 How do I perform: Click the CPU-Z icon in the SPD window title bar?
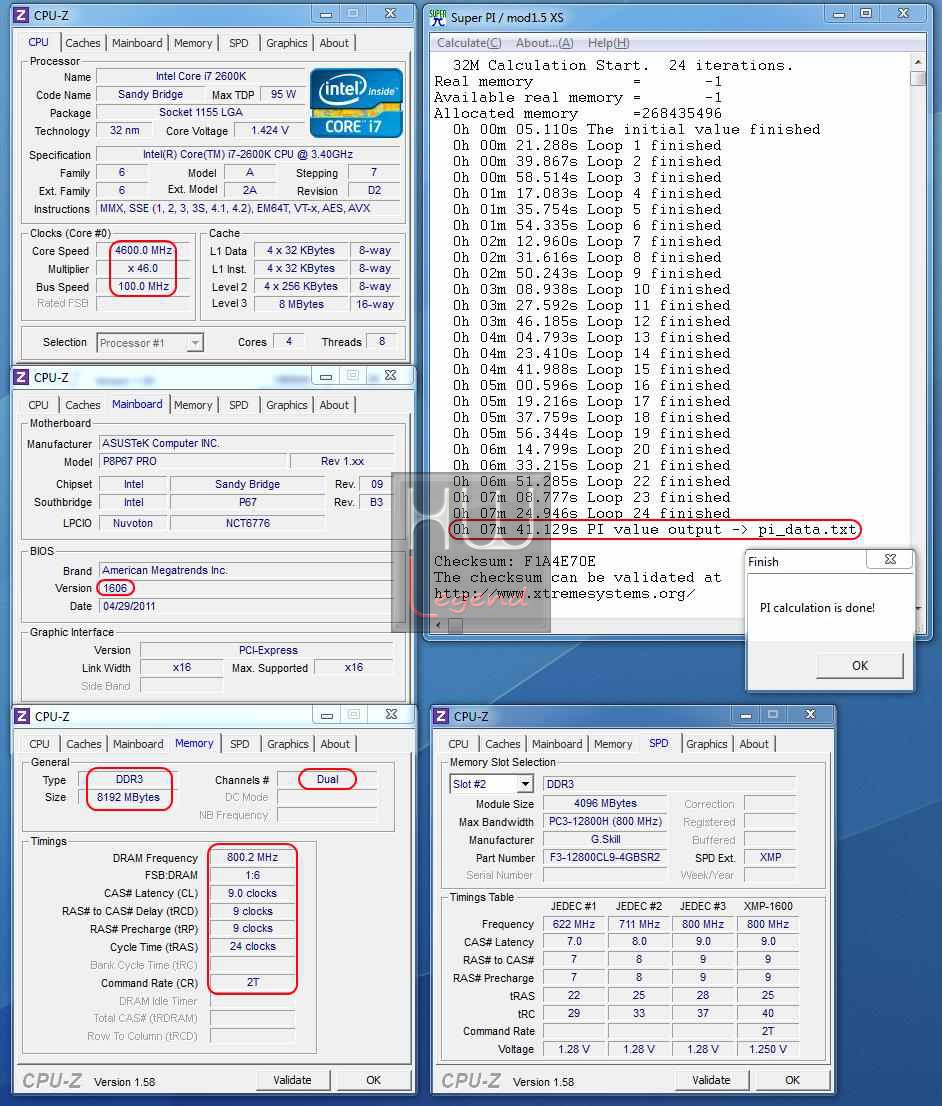(441, 716)
